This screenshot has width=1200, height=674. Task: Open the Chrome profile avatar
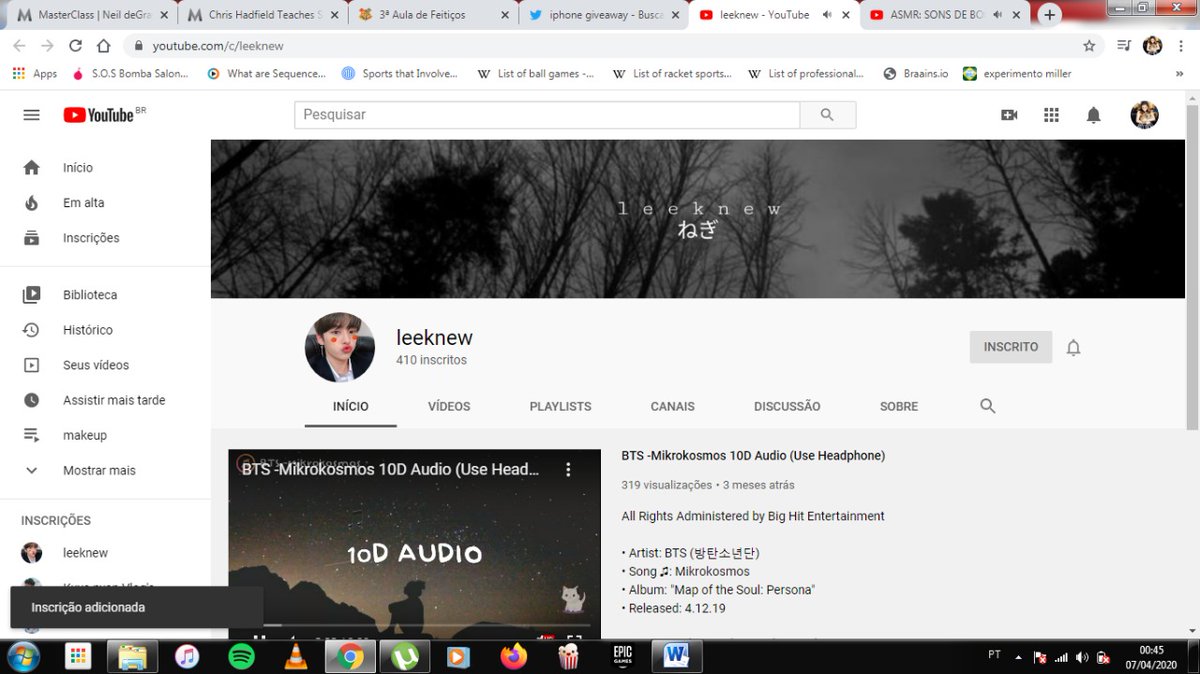point(1153,46)
